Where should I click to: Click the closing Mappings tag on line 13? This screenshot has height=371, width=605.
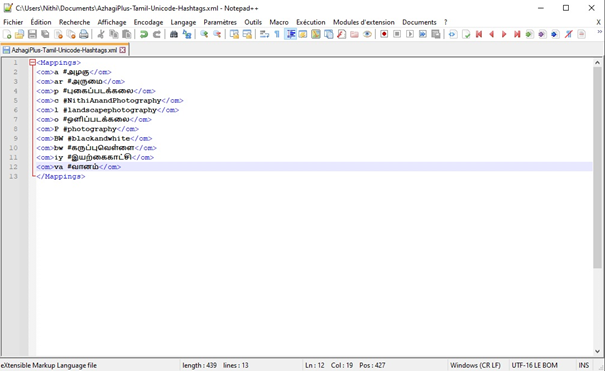coord(61,177)
